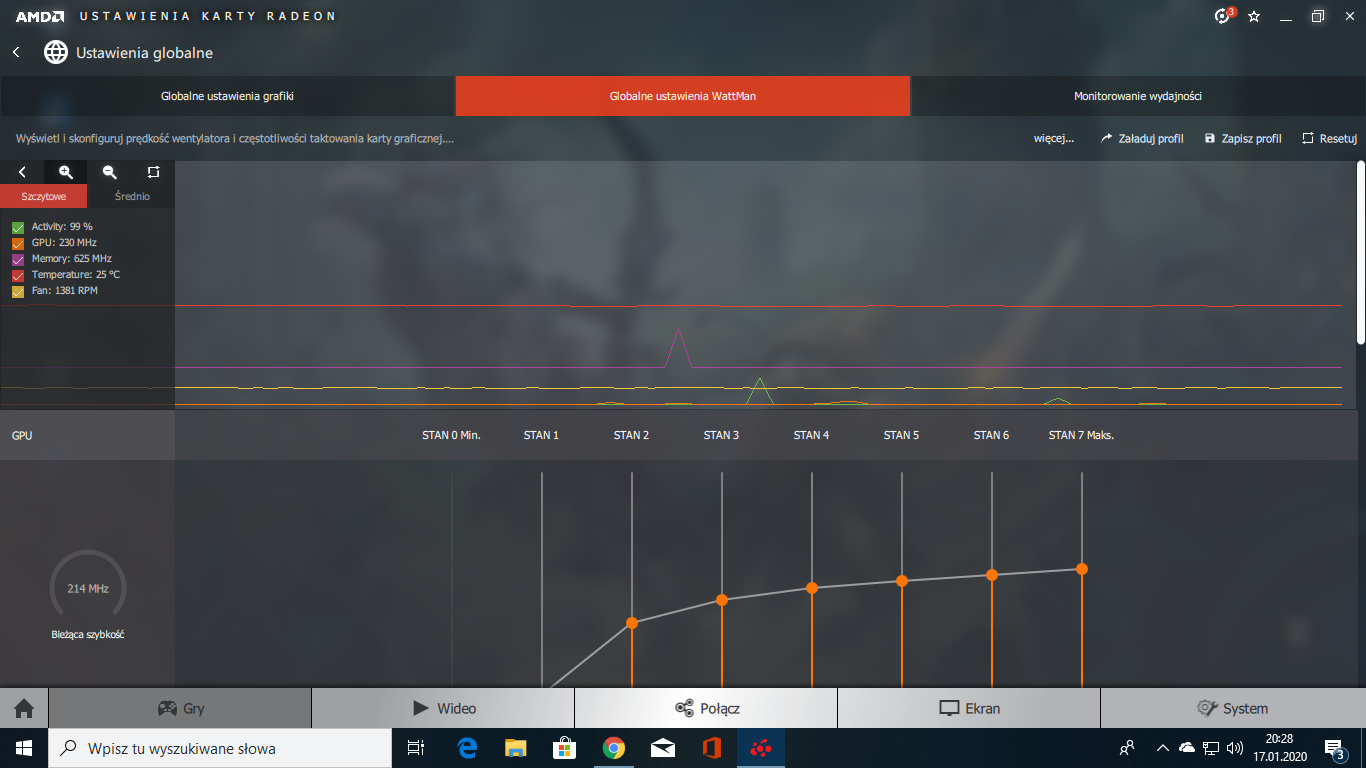Screen dimensions: 1366x768
Task: Click STAN 3 frequency point
Action: pos(722,600)
